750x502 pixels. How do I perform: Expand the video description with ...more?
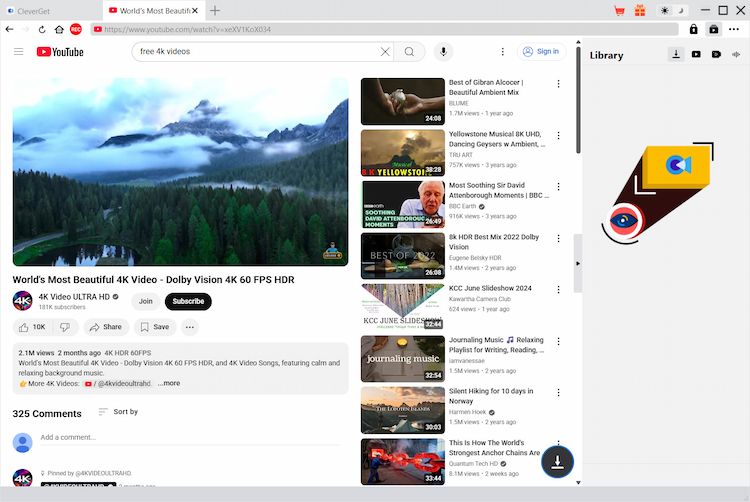pyautogui.click(x=168, y=383)
